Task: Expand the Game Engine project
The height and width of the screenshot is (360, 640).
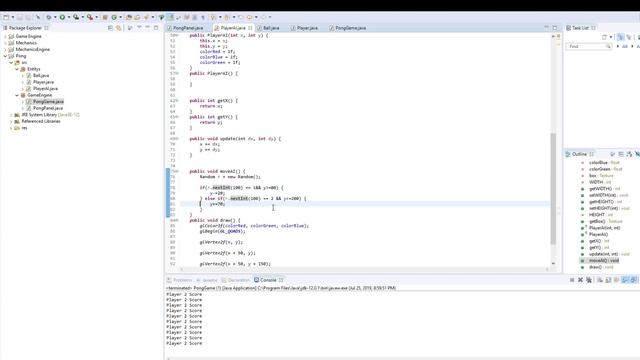Action: [5, 36]
